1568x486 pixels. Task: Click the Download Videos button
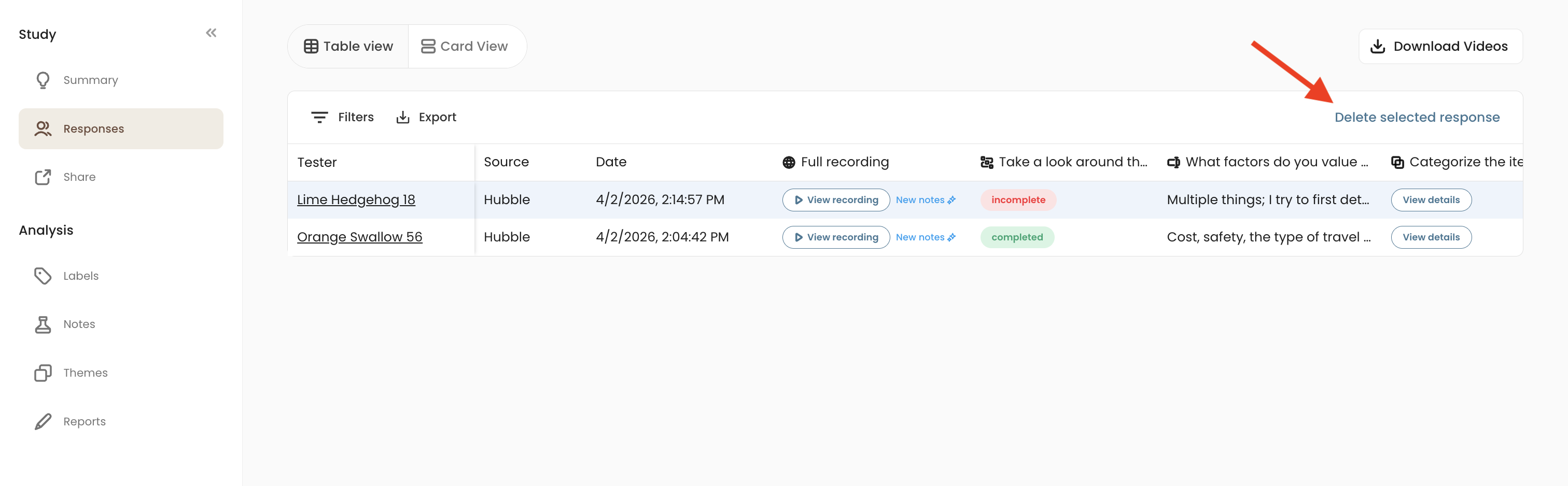[x=1440, y=46]
